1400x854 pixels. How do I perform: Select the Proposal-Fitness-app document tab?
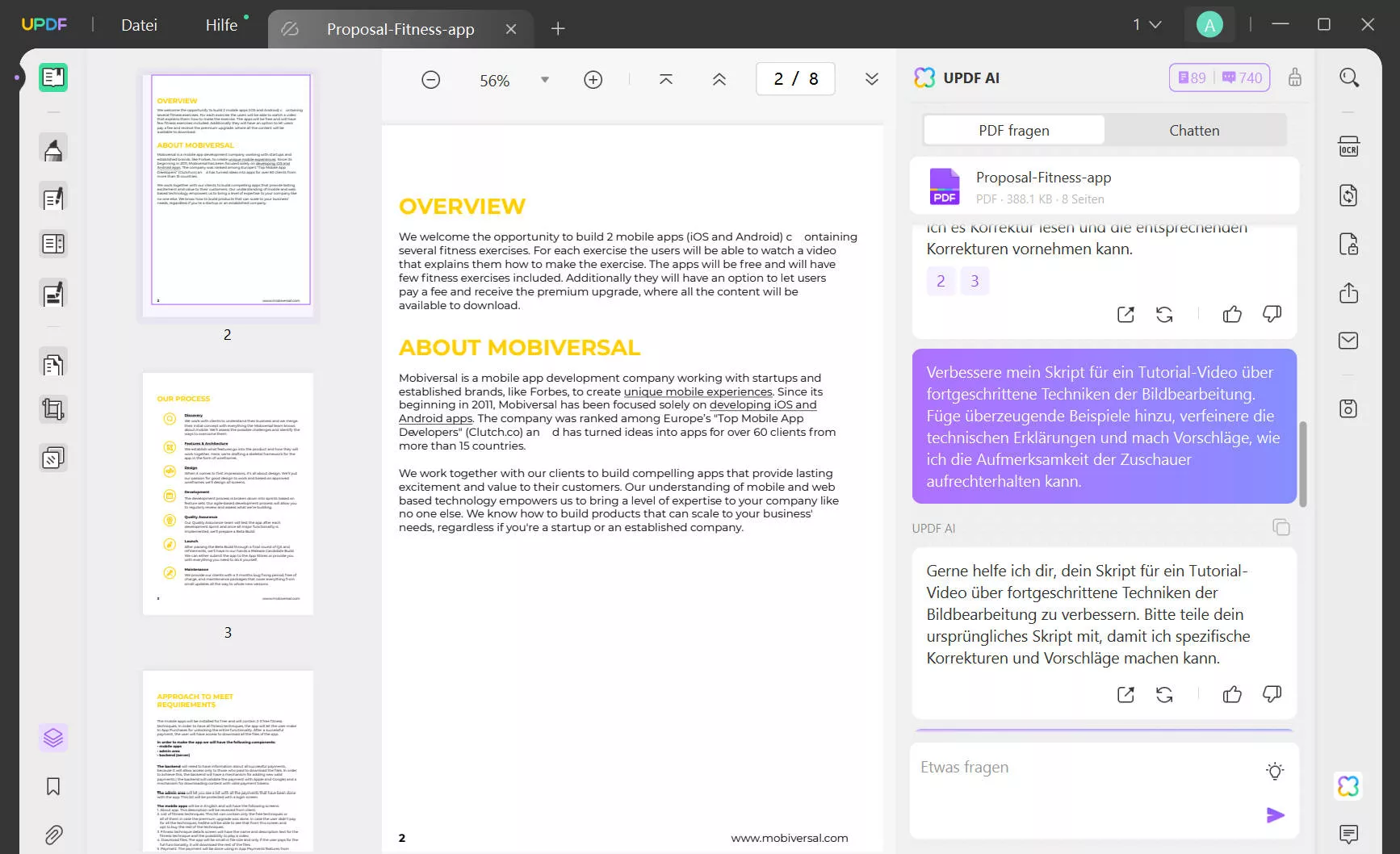pyautogui.click(x=400, y=29)
